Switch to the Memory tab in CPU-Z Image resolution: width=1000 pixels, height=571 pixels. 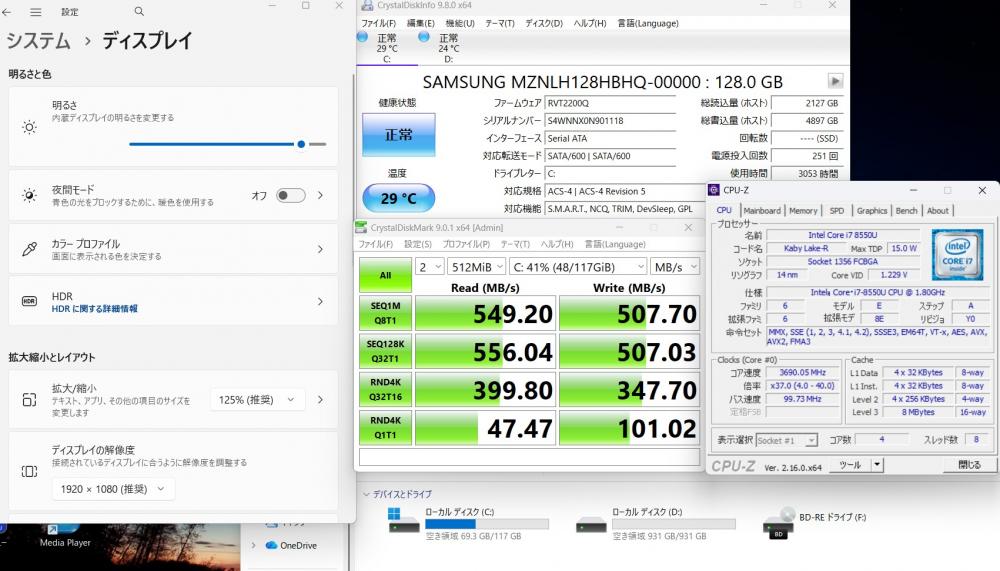[803, 211]
